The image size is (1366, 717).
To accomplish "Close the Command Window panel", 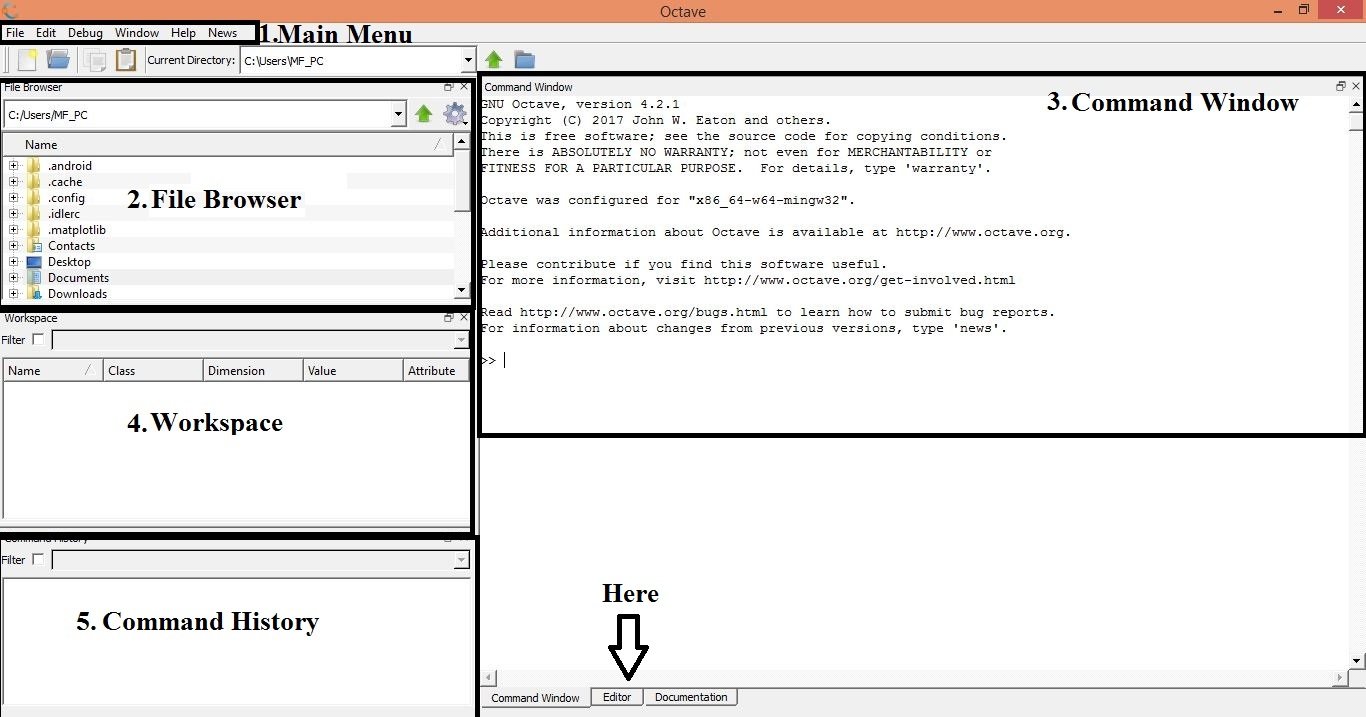I will click(1355, 87).
